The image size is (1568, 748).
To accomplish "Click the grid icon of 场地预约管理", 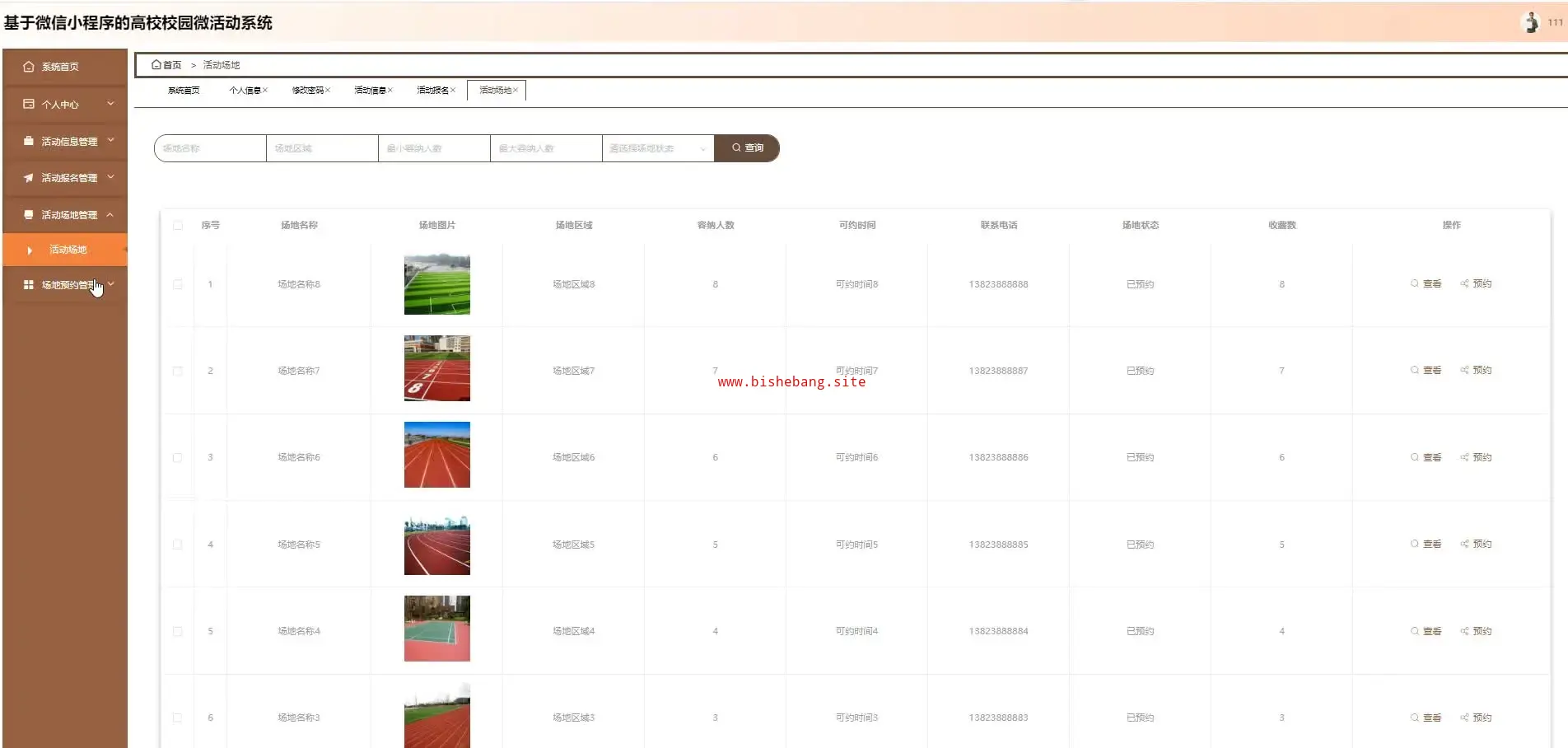I will tap(29, 285).
